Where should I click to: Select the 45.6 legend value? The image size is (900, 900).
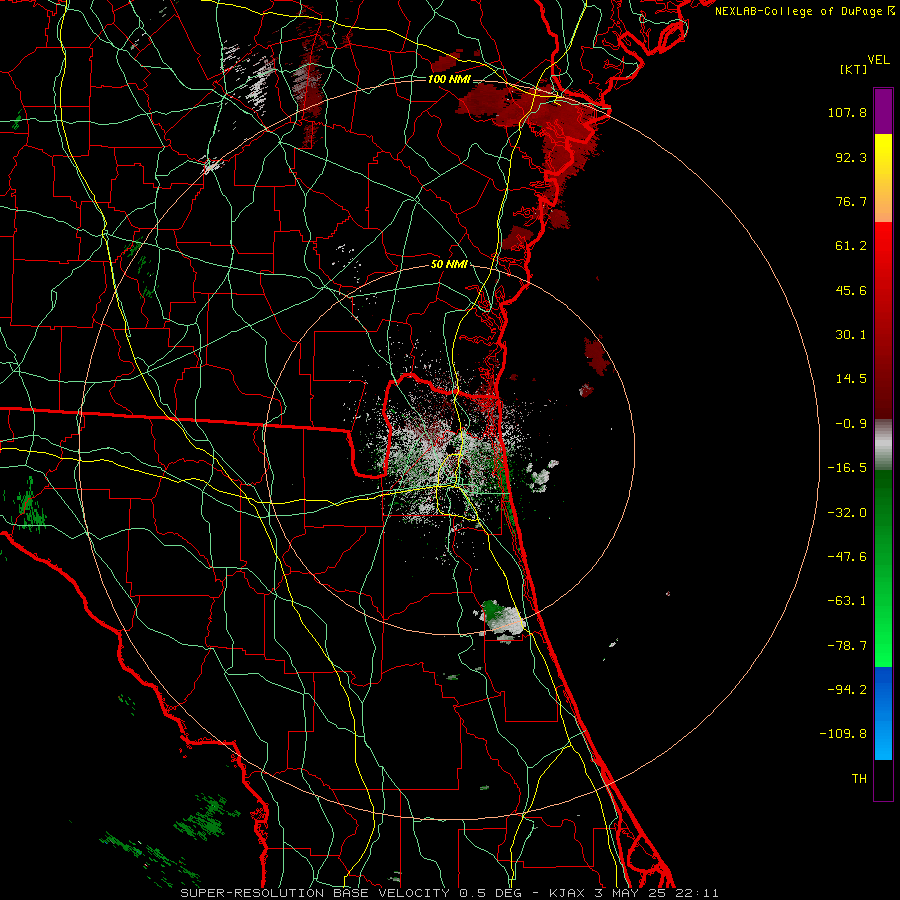pyautogui.click(x=851, y=290)
